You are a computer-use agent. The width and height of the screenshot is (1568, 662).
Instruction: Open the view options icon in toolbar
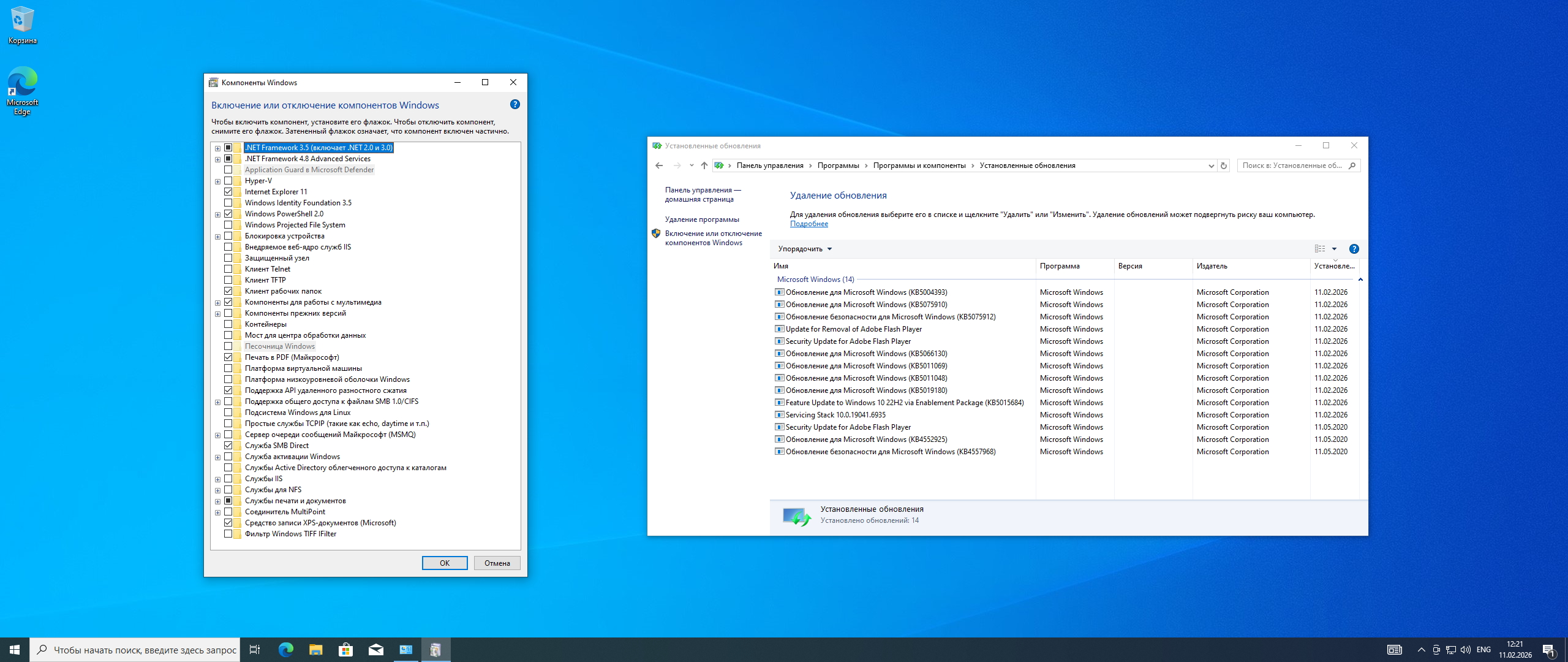(1320, 249)
